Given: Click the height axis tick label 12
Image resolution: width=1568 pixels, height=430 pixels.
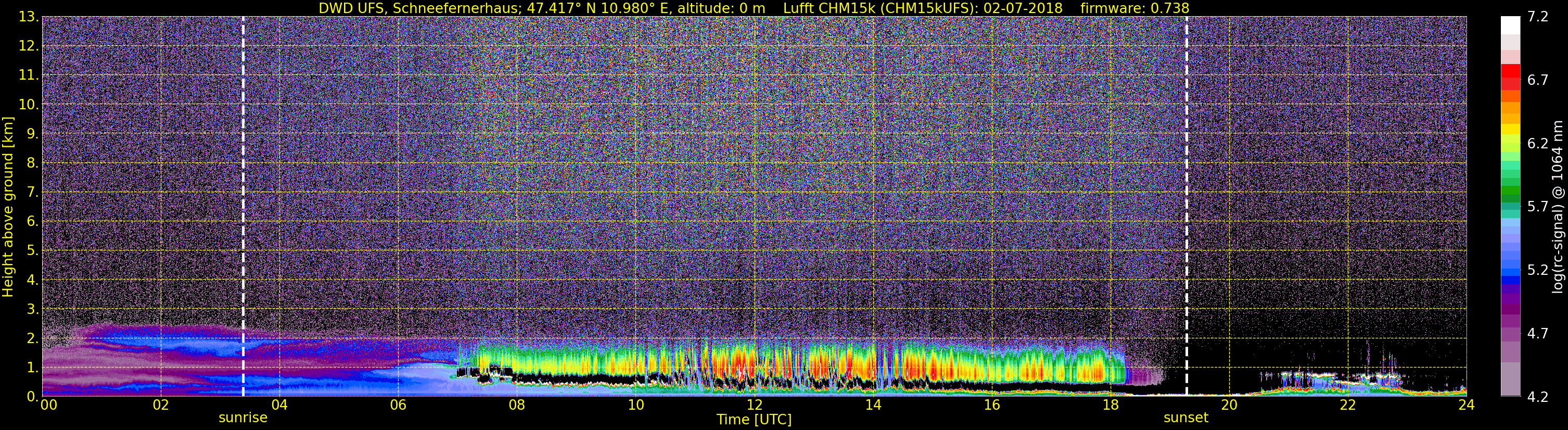Looking at the screenshot, I should (29, 46).
